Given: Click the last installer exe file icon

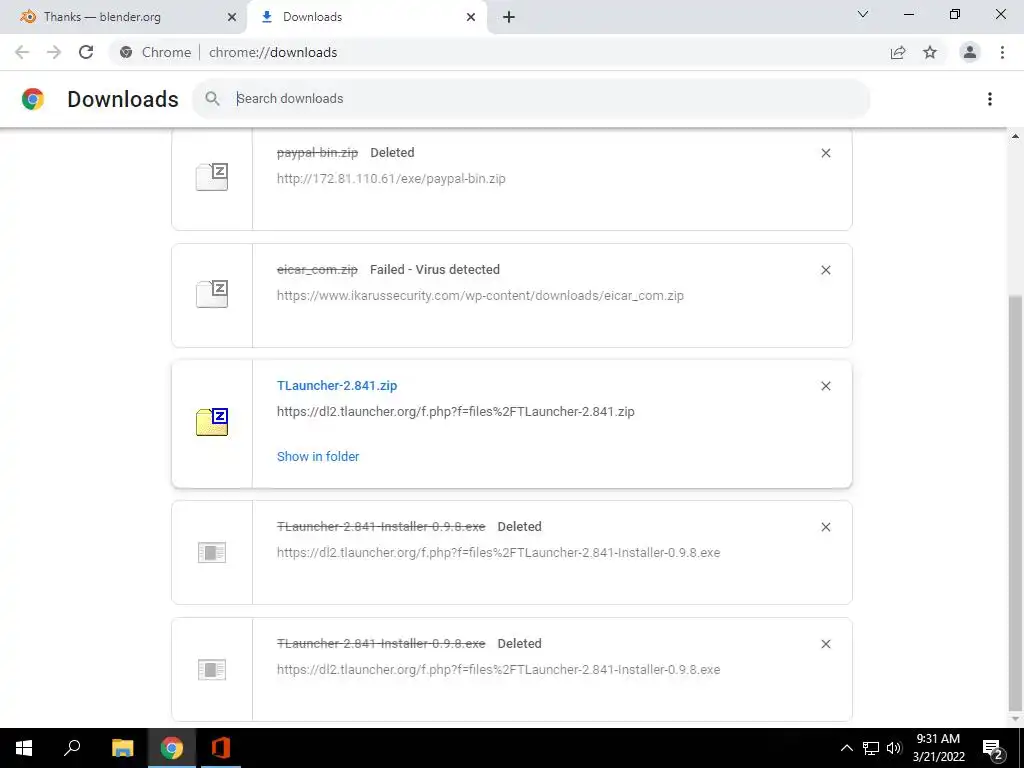Looking at the screenshot, I should tap(212, 669).
